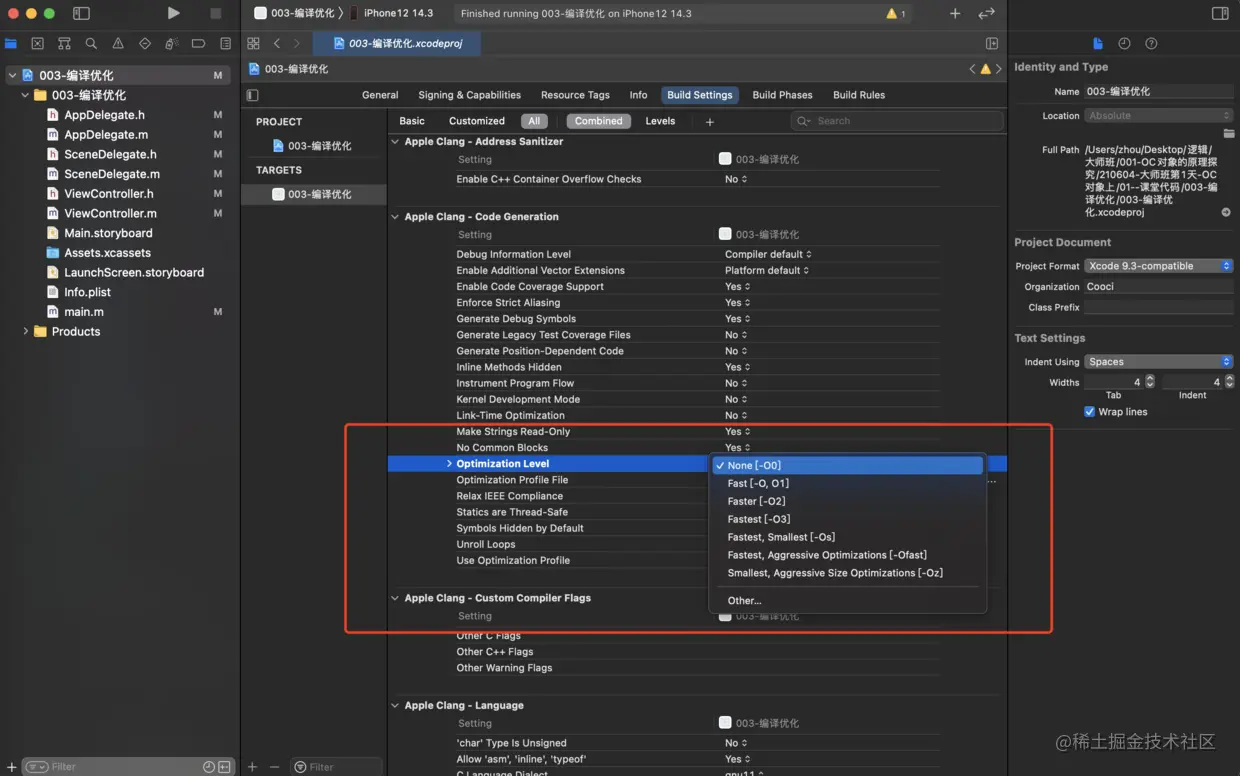Viewport: 1240px width, 776px height.
Task: Collapse Apple Clang - Custom Compiler Flags section
Action: 395,598
